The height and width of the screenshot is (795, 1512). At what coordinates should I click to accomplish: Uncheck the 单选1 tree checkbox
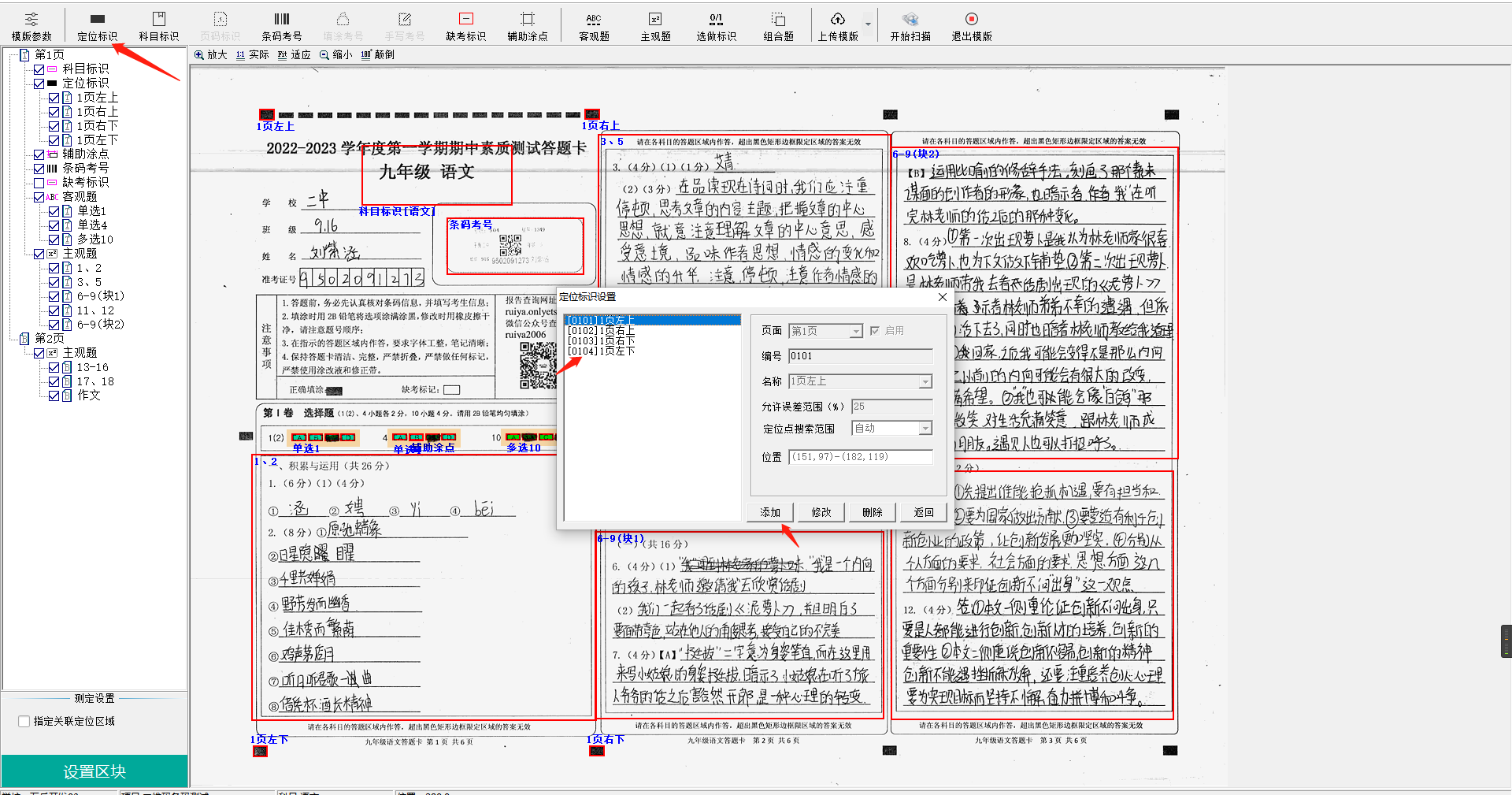54,211
